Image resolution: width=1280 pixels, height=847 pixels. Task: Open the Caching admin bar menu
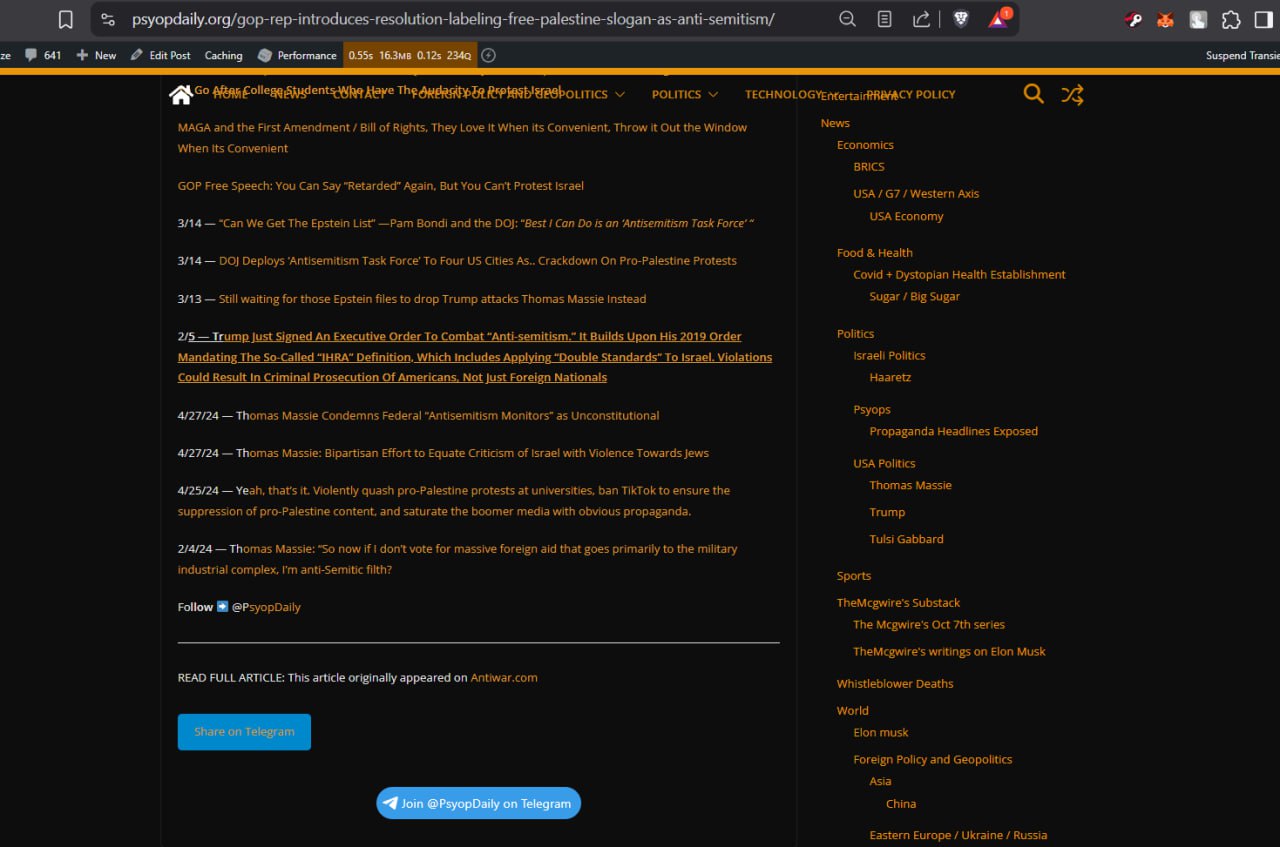click(224, 55)
